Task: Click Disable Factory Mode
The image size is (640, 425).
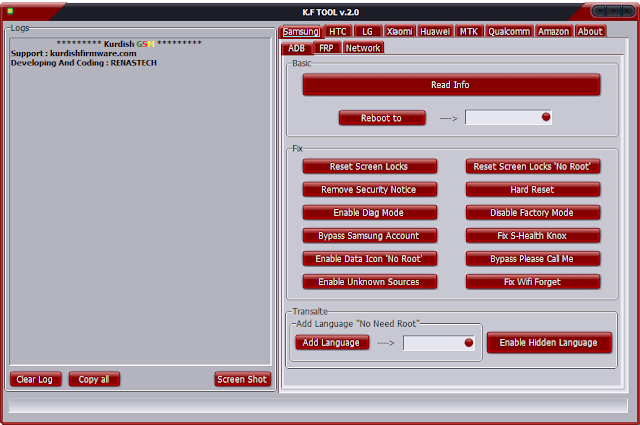Action: tap(533, 213)
